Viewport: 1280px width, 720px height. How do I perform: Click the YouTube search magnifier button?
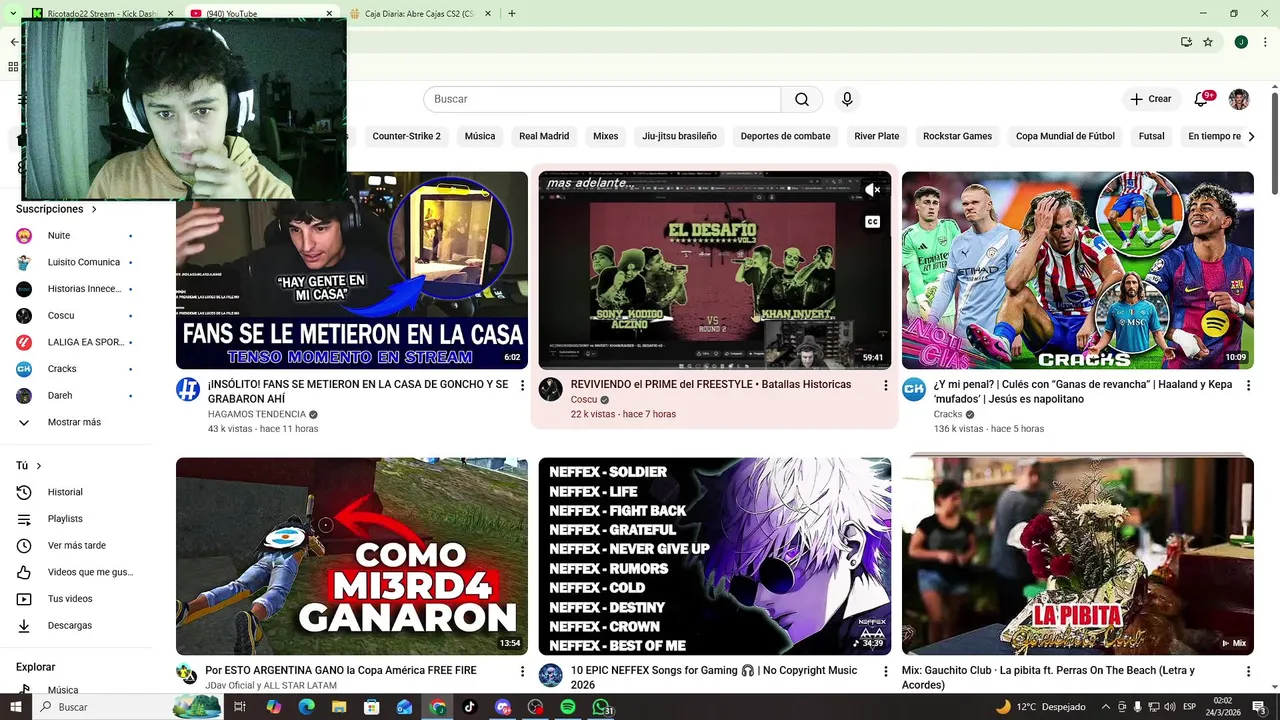(802, 99)
